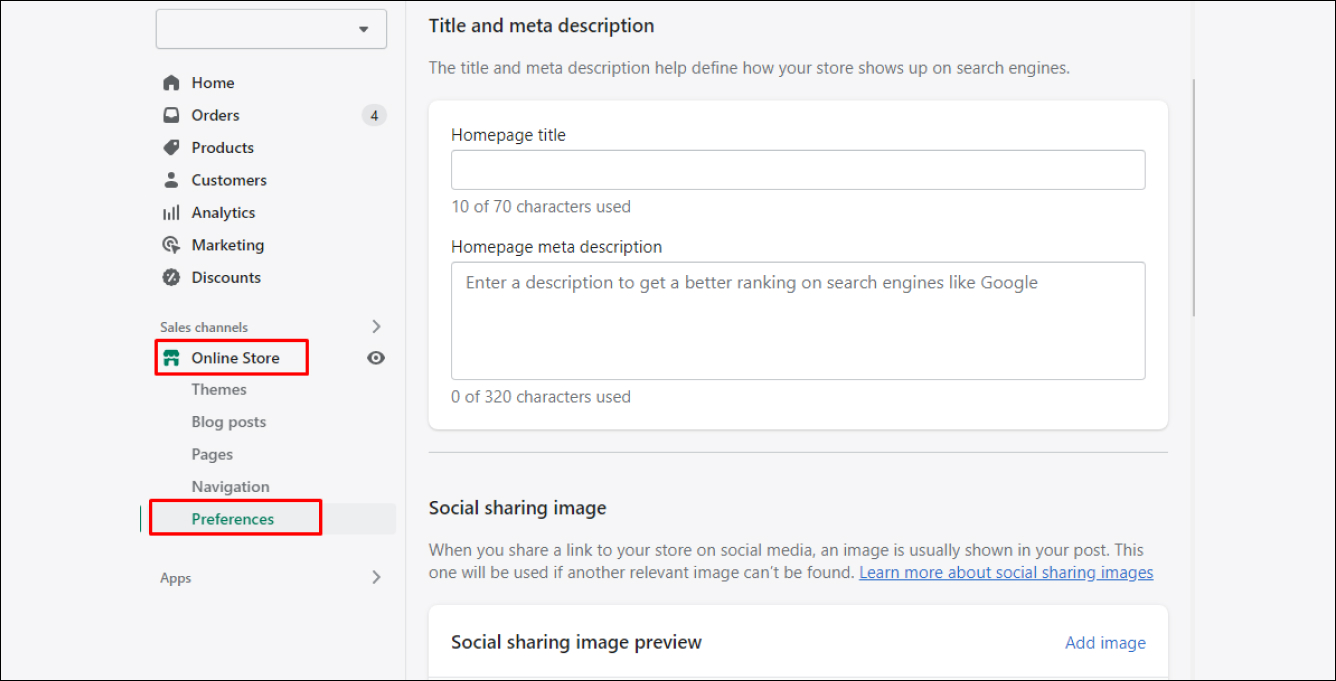Click the Social sharing image heading
This screenshot has height=681, width=1336.
518,508
